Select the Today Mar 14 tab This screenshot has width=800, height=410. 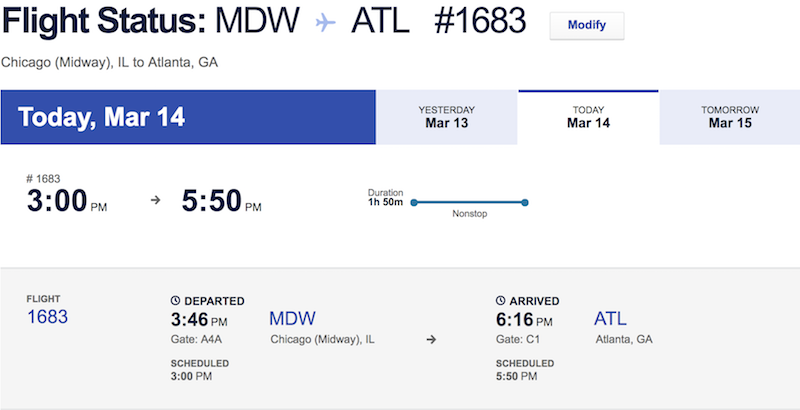tap(588, 117)
